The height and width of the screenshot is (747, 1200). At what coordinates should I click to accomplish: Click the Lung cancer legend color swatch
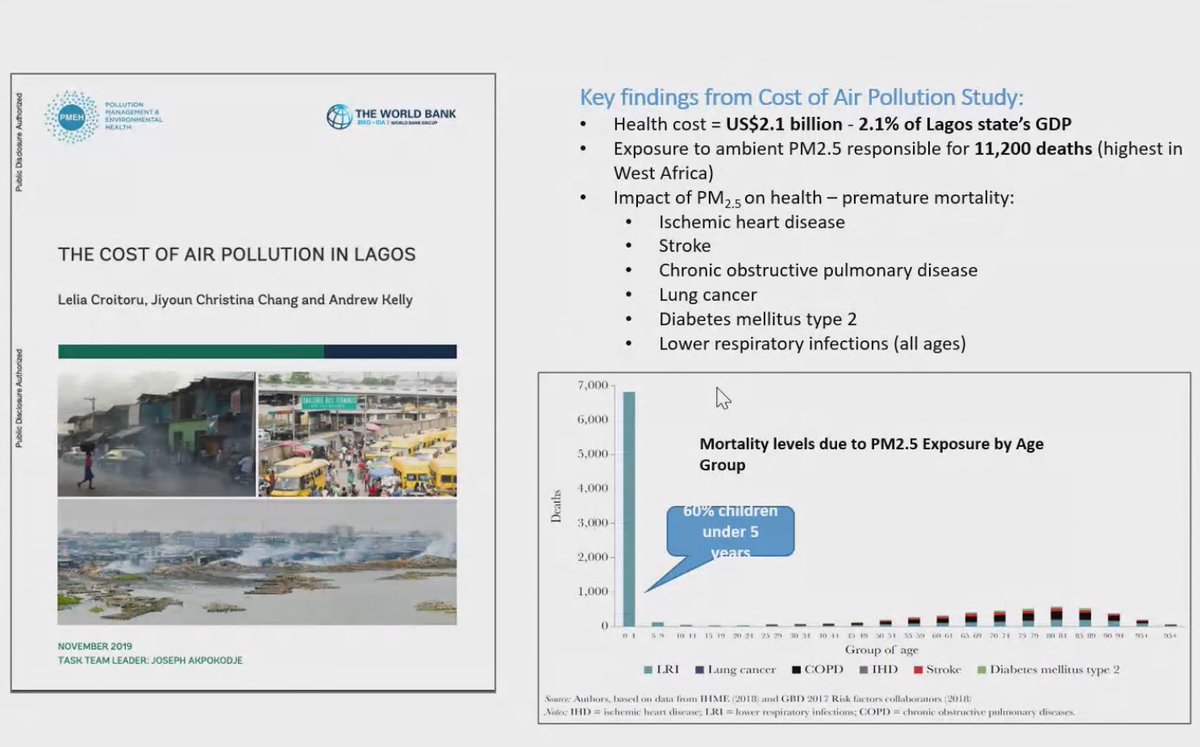(697, 669)
